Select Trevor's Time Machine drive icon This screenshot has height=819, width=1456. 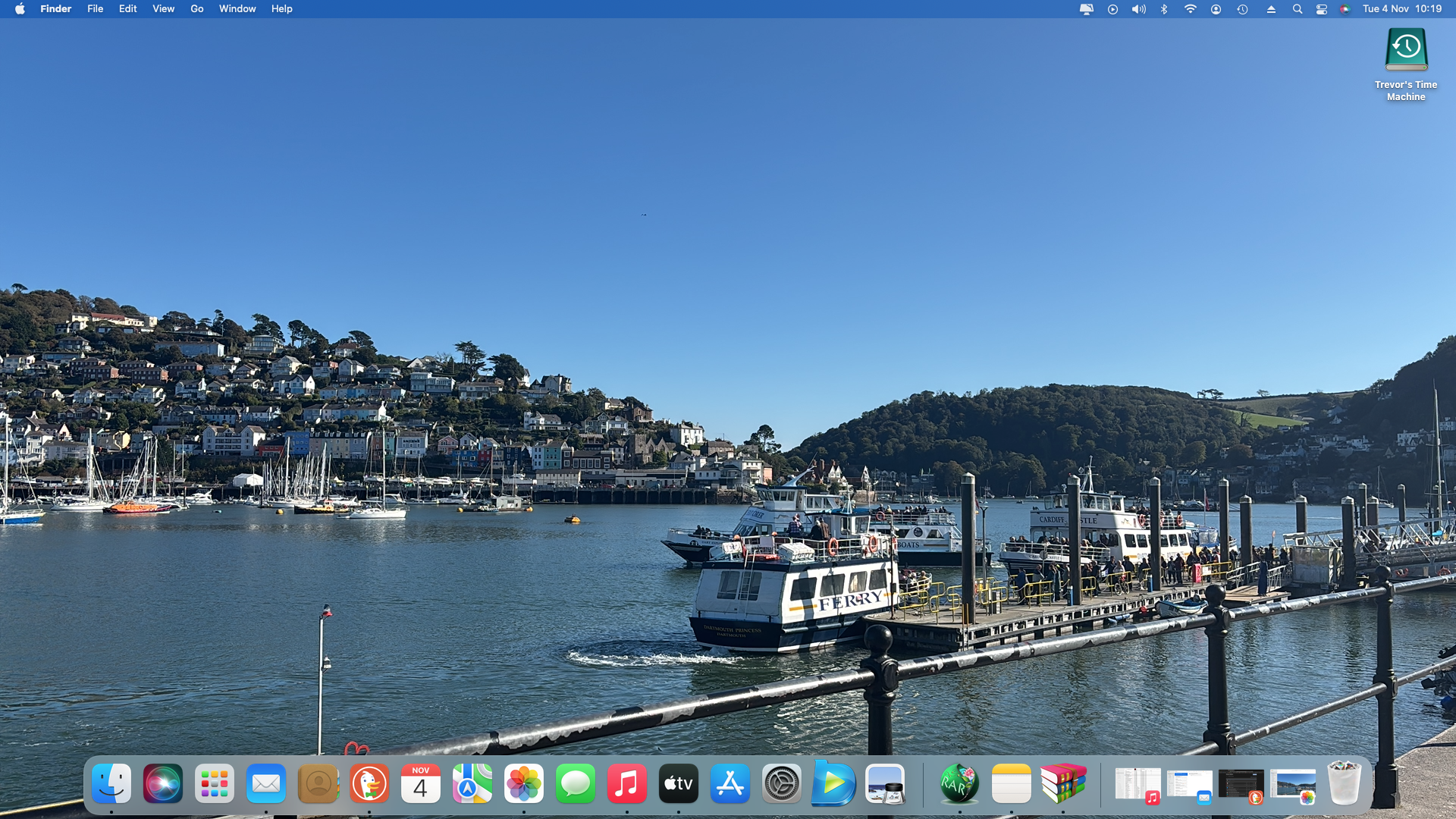click(1406, 50)
